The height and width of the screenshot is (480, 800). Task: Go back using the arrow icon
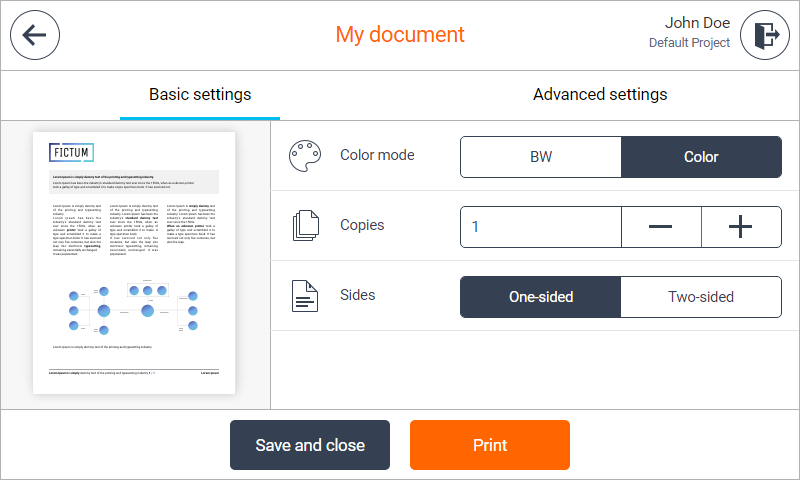click(35, 35)
